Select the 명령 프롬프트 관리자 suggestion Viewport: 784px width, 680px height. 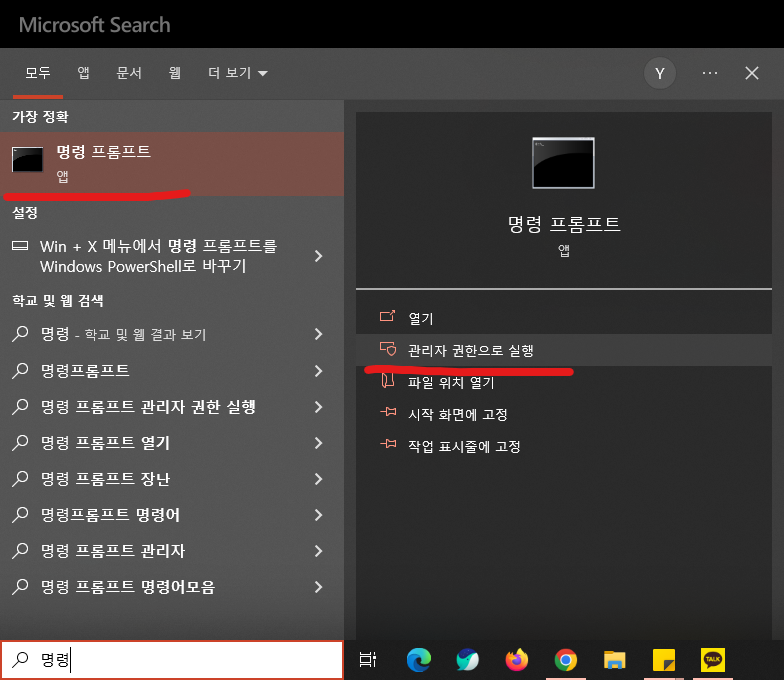click(172, 550)
